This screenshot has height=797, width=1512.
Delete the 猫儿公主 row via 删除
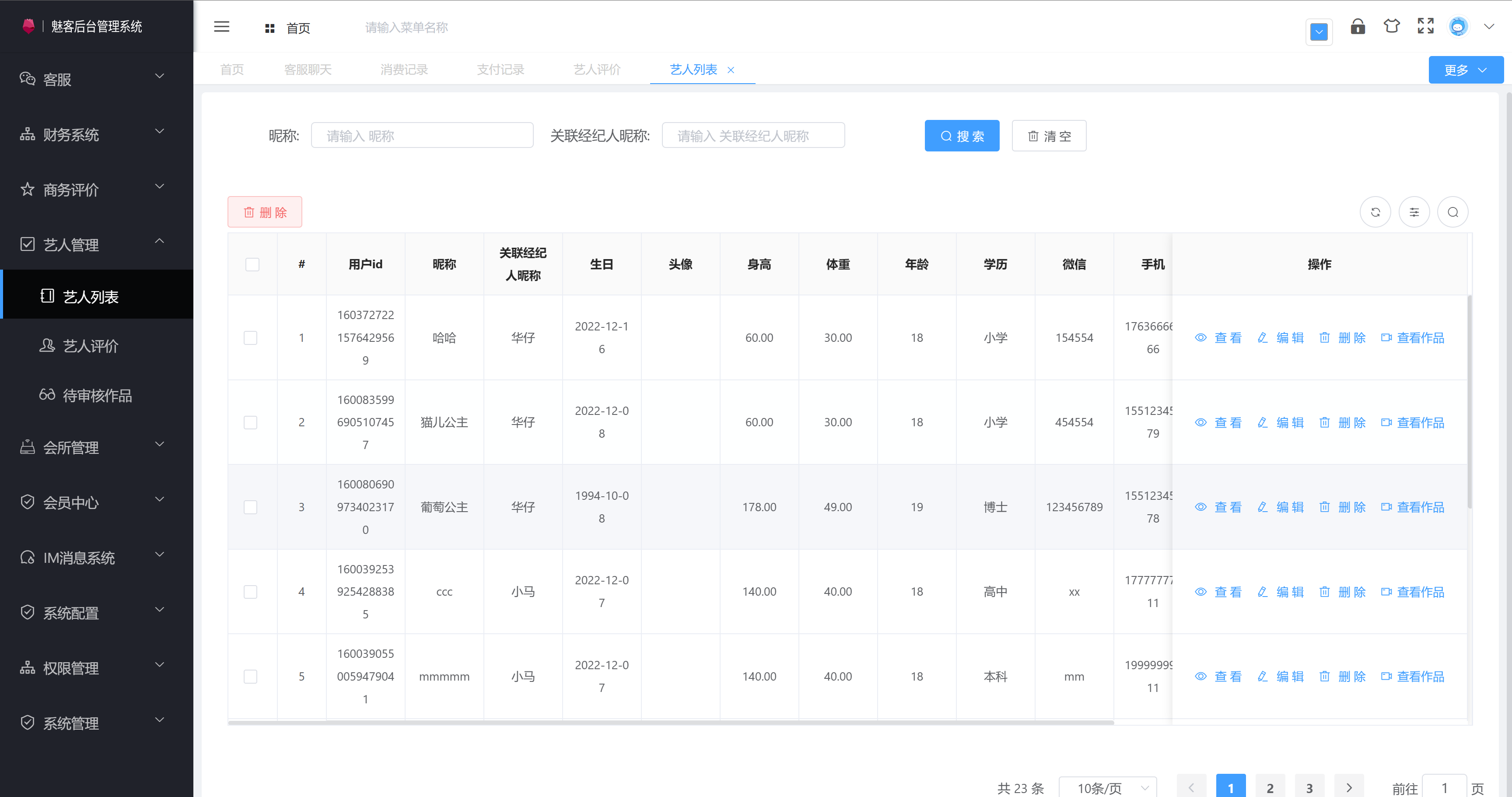click(x=1342, y=422)
